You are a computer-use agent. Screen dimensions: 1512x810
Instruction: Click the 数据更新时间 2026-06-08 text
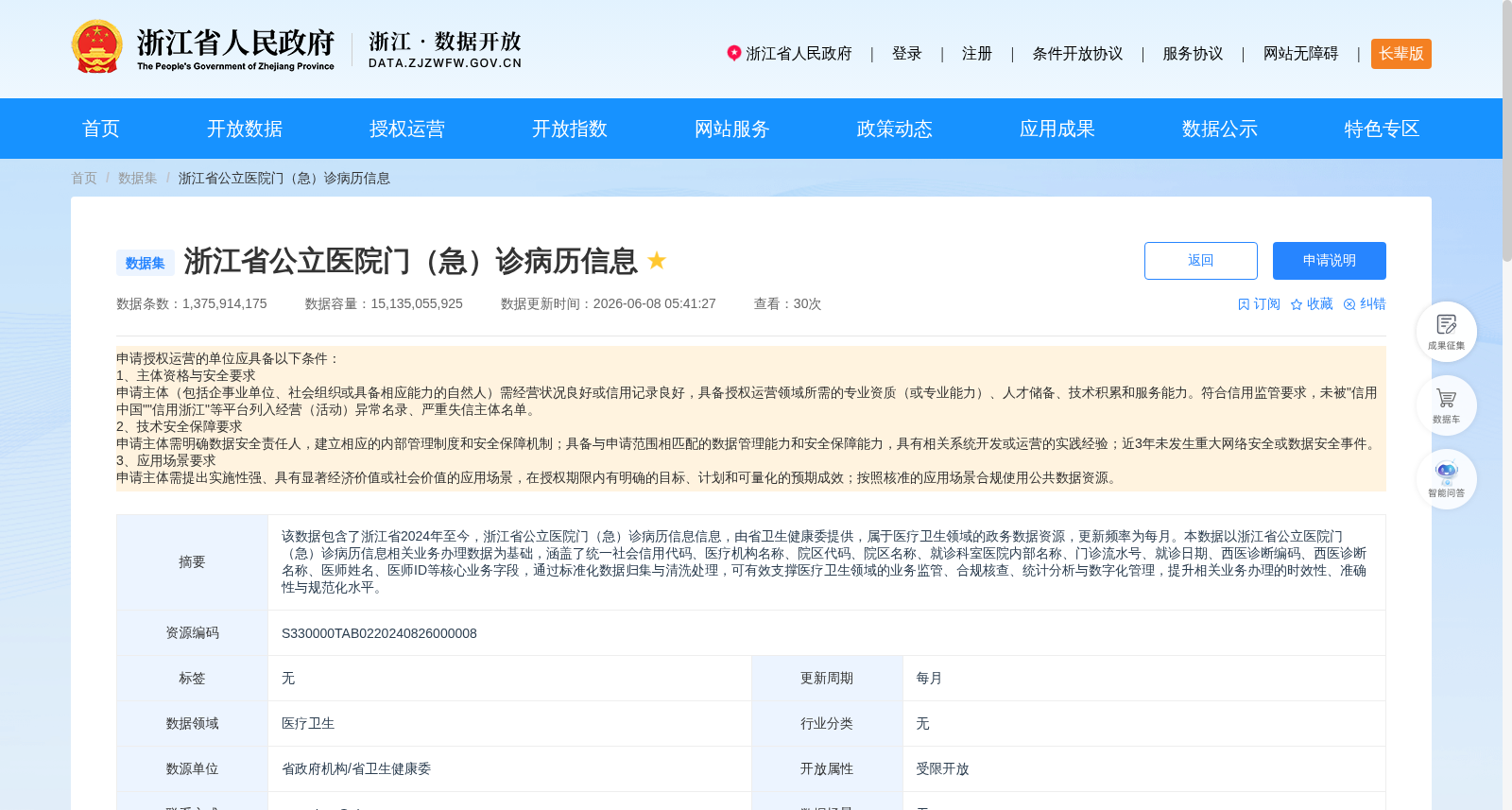pyautogui.click(x=609, y=304)
